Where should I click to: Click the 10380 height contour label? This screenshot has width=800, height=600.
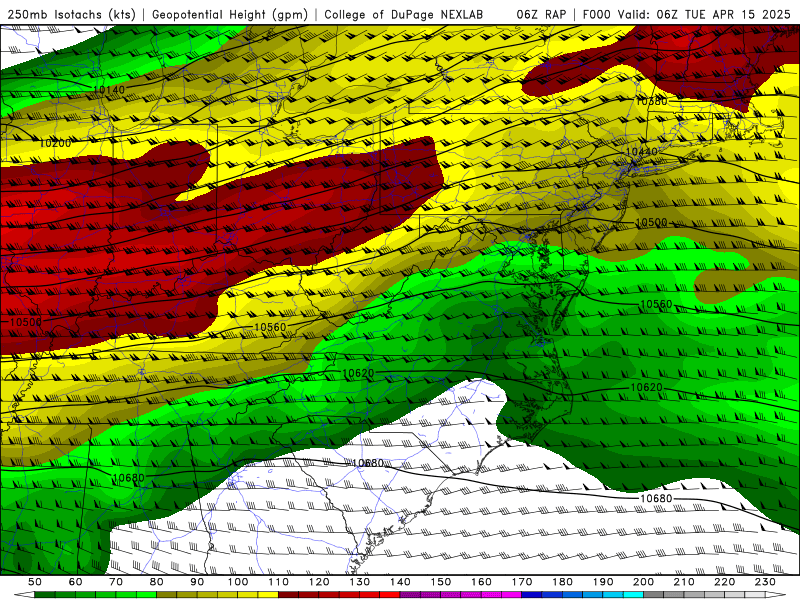(x=651, y=101)
